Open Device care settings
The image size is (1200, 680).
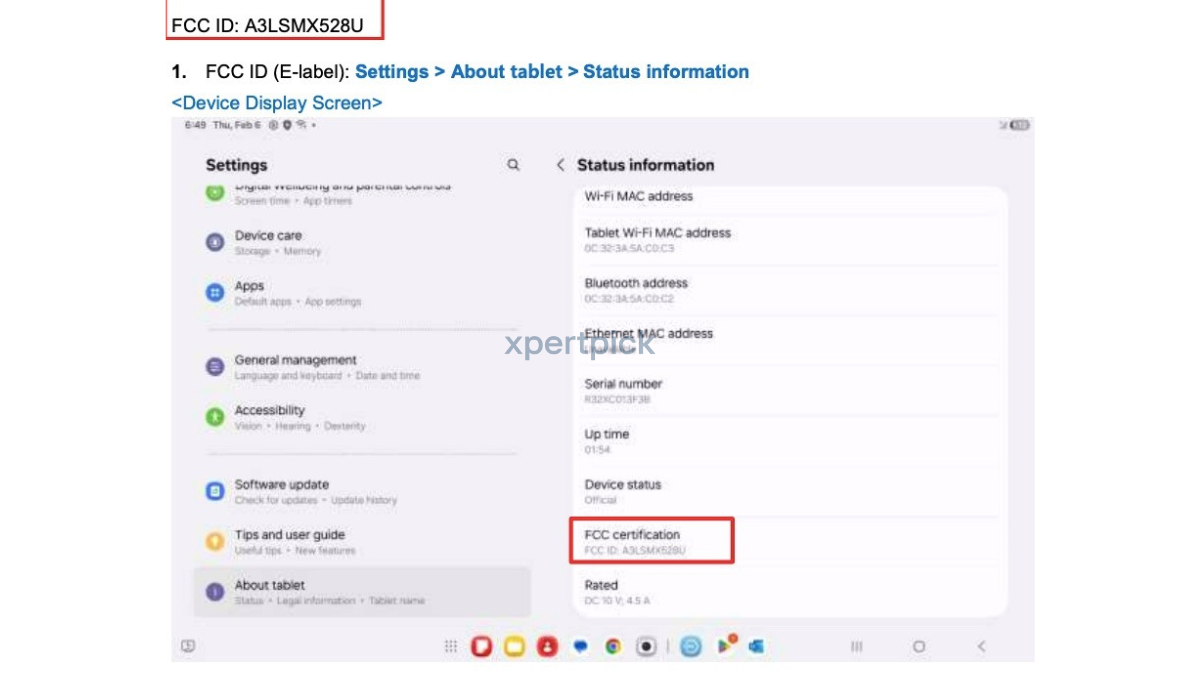(x=268, y=242)
